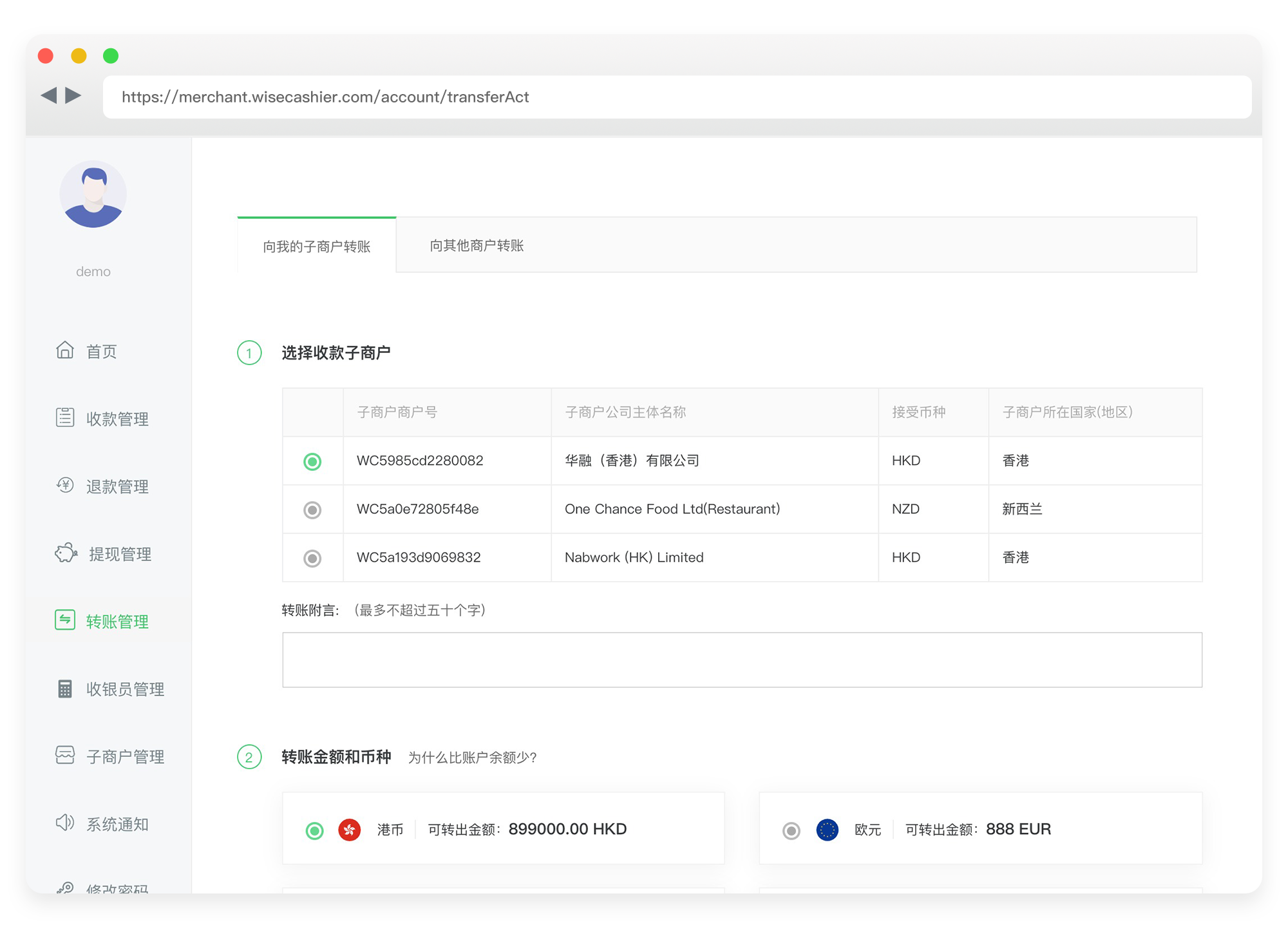Image resolution: width=1288 pixels, height=945 pixels.
Task: Click the yellow minimize window dot
Action: coord(79,56)
